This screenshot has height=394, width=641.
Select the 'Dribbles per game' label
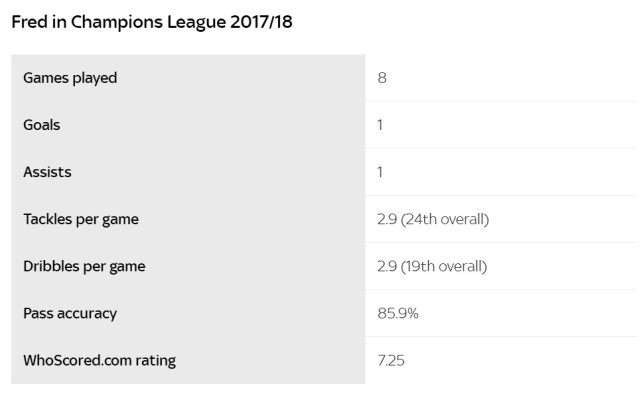click(84, 266)
